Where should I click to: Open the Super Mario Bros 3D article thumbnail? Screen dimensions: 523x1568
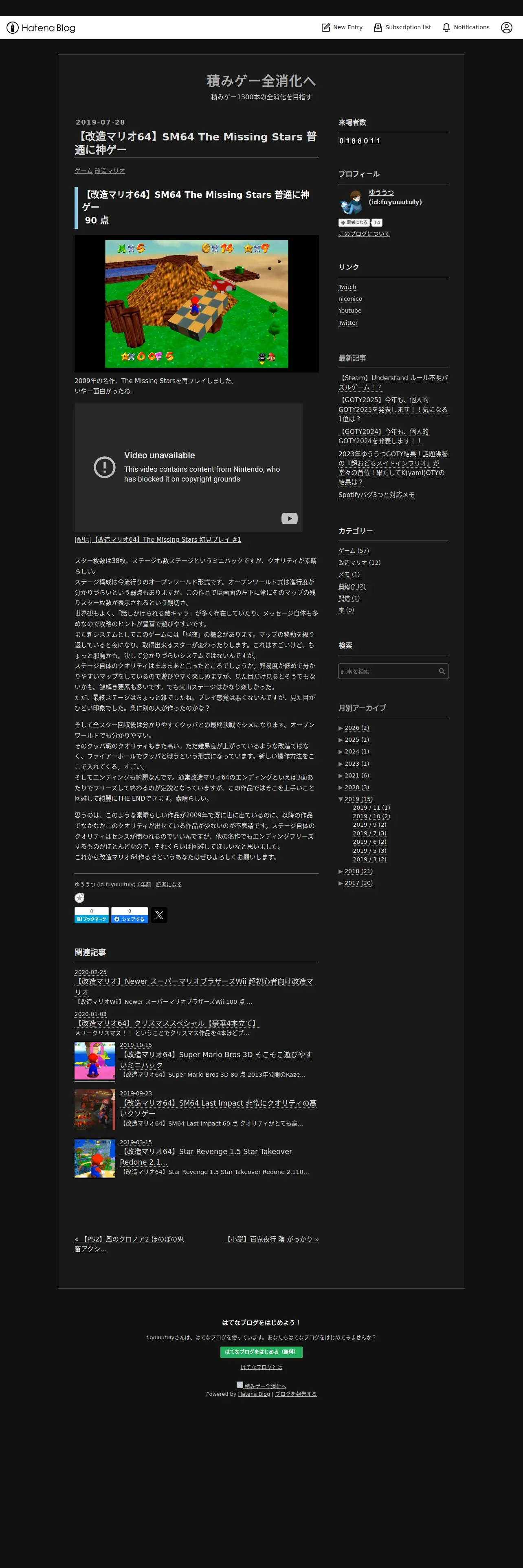tap(95, 1061)
